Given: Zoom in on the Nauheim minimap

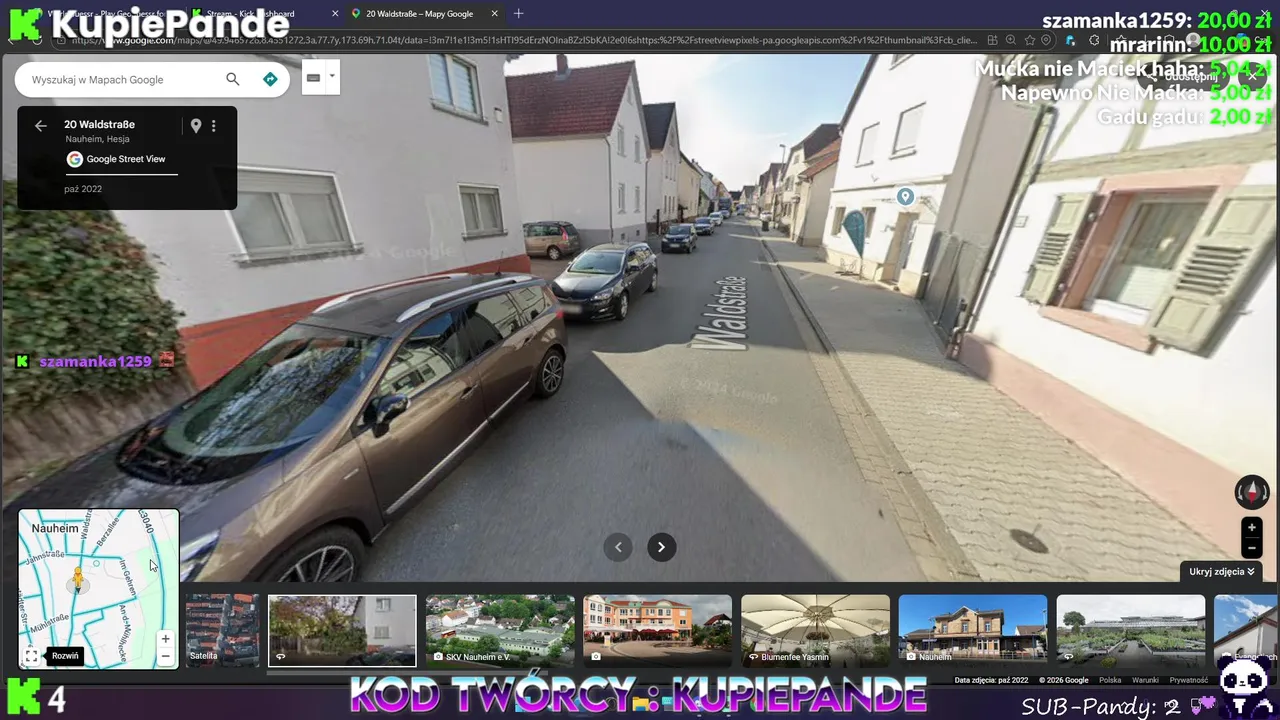Looking at the screenshot, I should click(x=165, y=639).
